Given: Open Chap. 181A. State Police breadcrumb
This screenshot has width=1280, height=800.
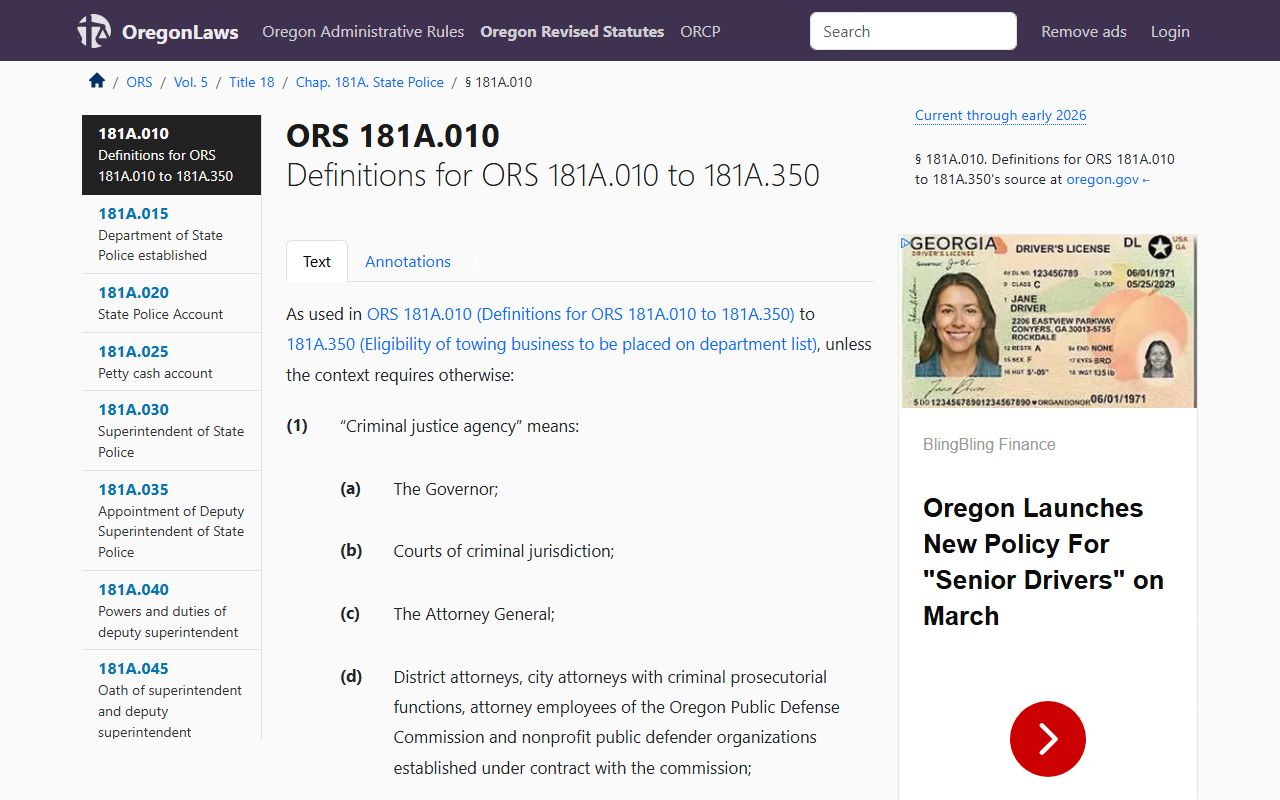Looking at the screenshot, I should pyautogui.click(x=370, y=82).
